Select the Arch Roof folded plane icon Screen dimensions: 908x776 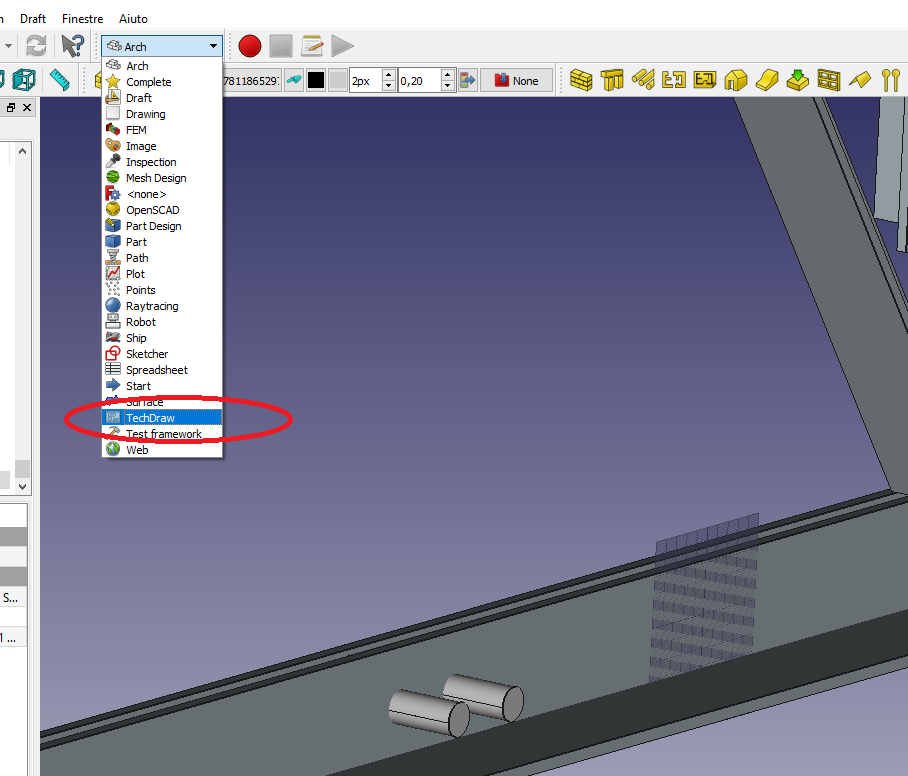pos(860,80)
